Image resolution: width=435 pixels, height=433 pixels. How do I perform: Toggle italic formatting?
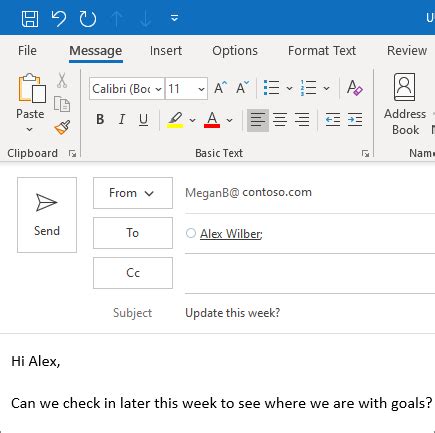pyautogui.click(x=122, y=119)
